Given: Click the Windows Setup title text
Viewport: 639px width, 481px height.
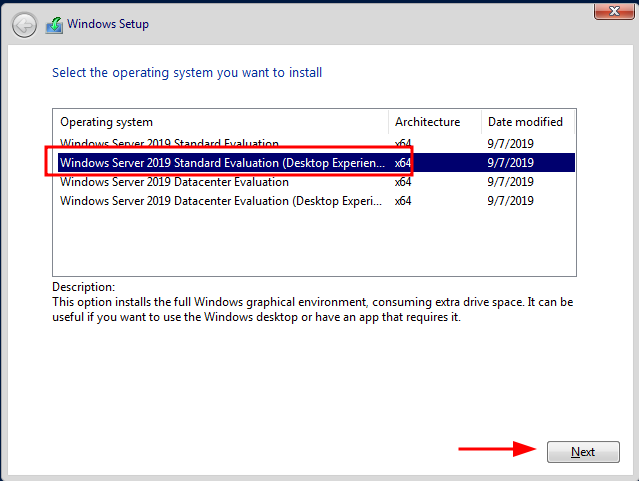Looking at the screenshot, I should coord(108,24).
